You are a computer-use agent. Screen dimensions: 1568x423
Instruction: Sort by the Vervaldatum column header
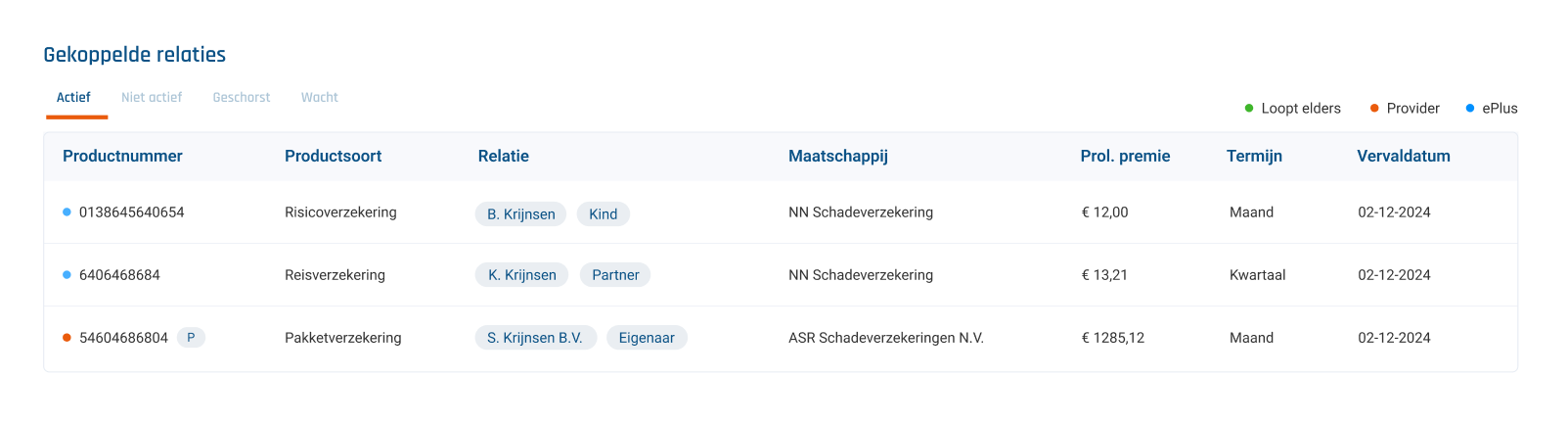coord(1404,156)
